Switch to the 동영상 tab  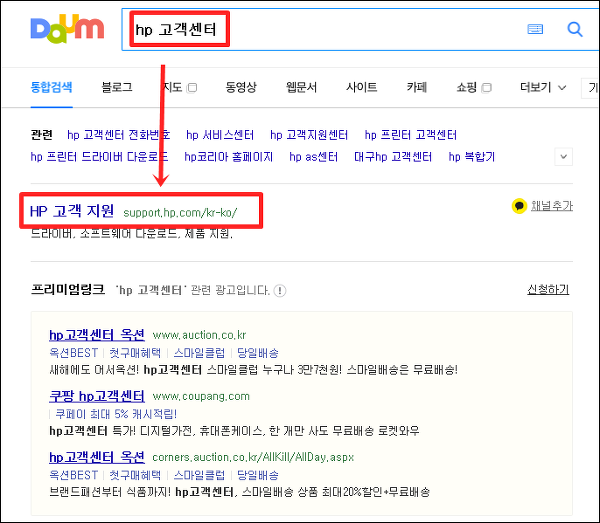[x=241, y=87]
